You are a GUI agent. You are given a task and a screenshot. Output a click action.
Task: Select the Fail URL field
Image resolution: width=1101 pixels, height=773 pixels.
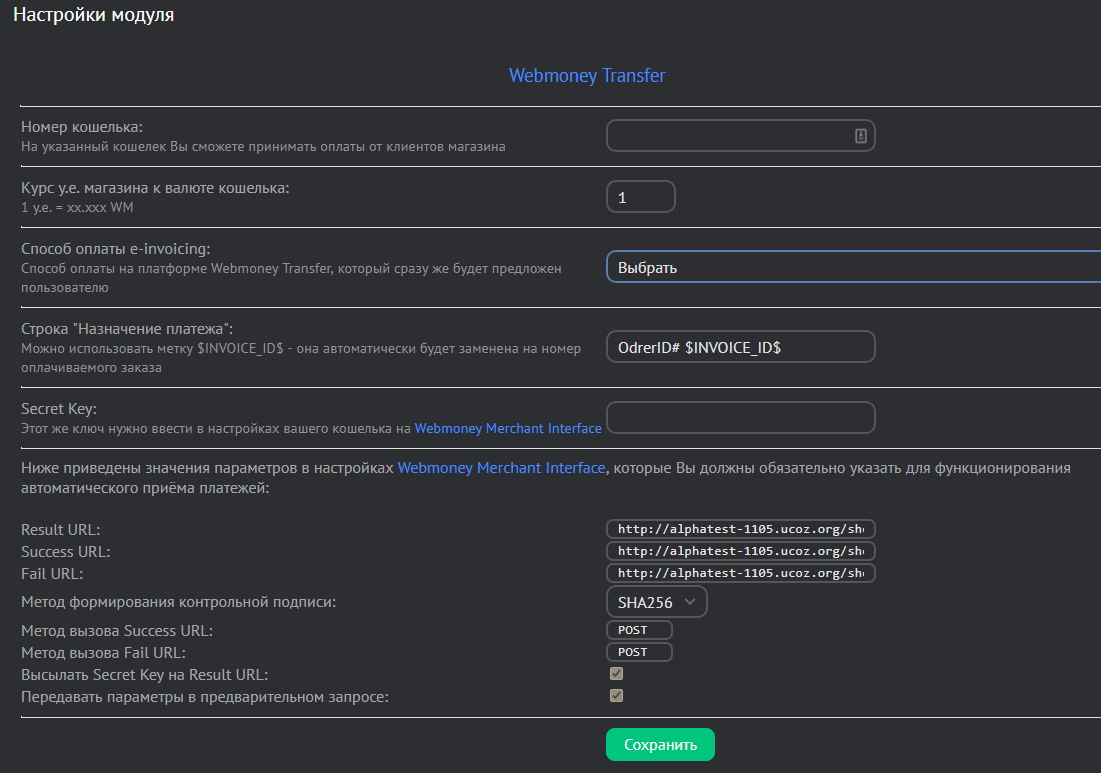pyautogui.click(x=740, y=573)
